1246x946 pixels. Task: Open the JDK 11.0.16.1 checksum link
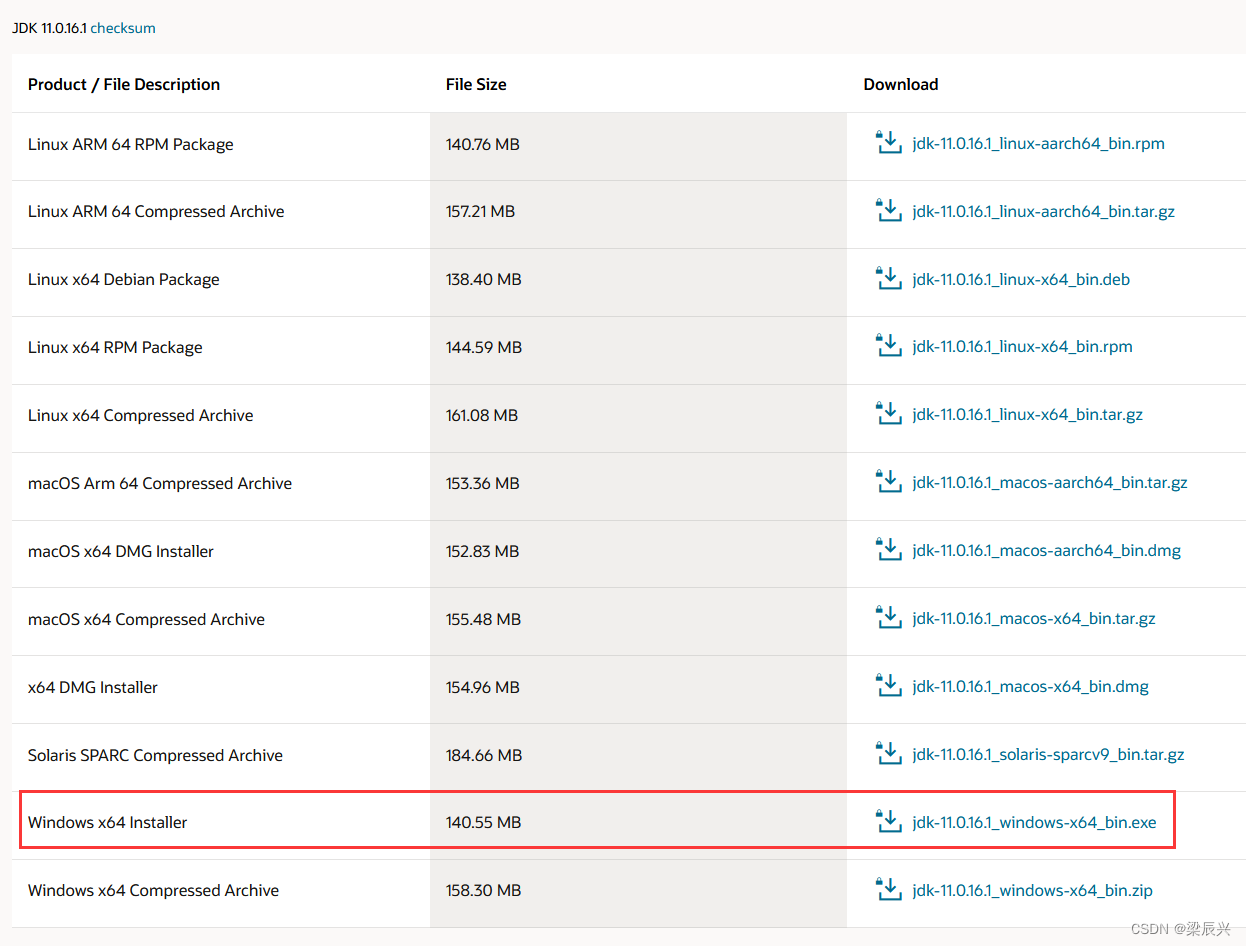(x=123, y=28)
